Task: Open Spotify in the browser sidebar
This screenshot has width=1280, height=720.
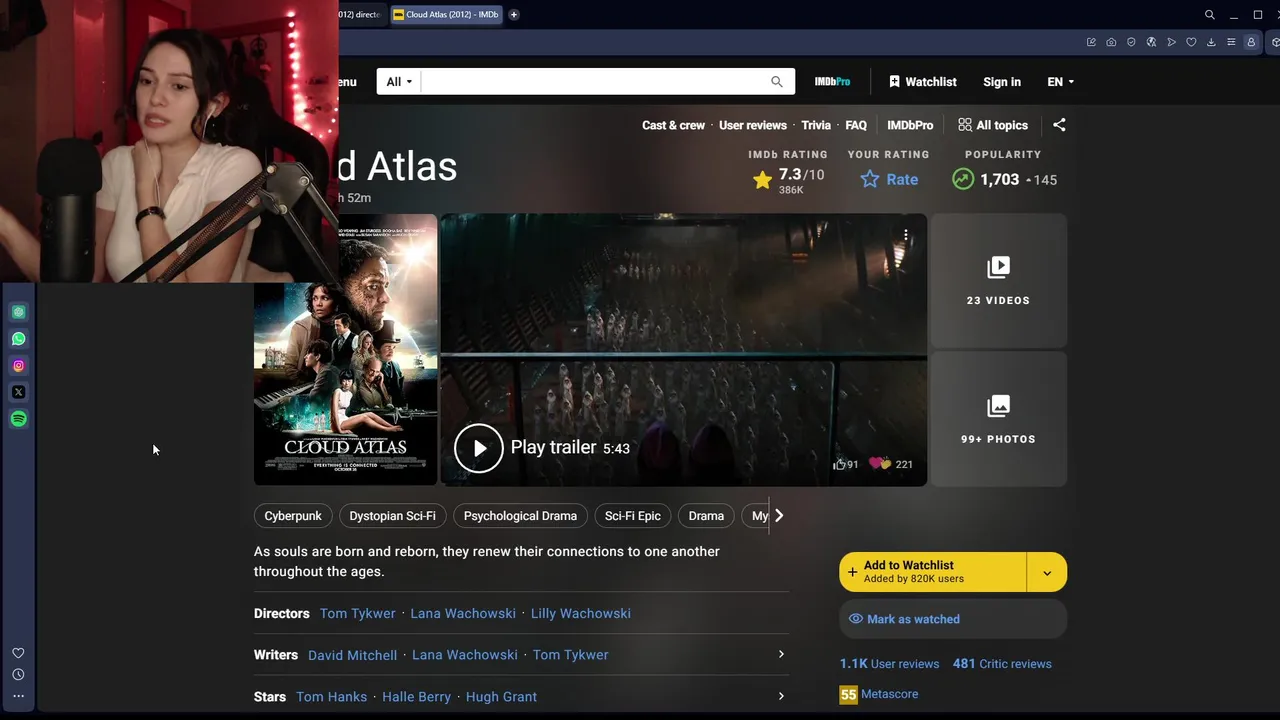Action: pyautogui.click(x=18, y=419)
